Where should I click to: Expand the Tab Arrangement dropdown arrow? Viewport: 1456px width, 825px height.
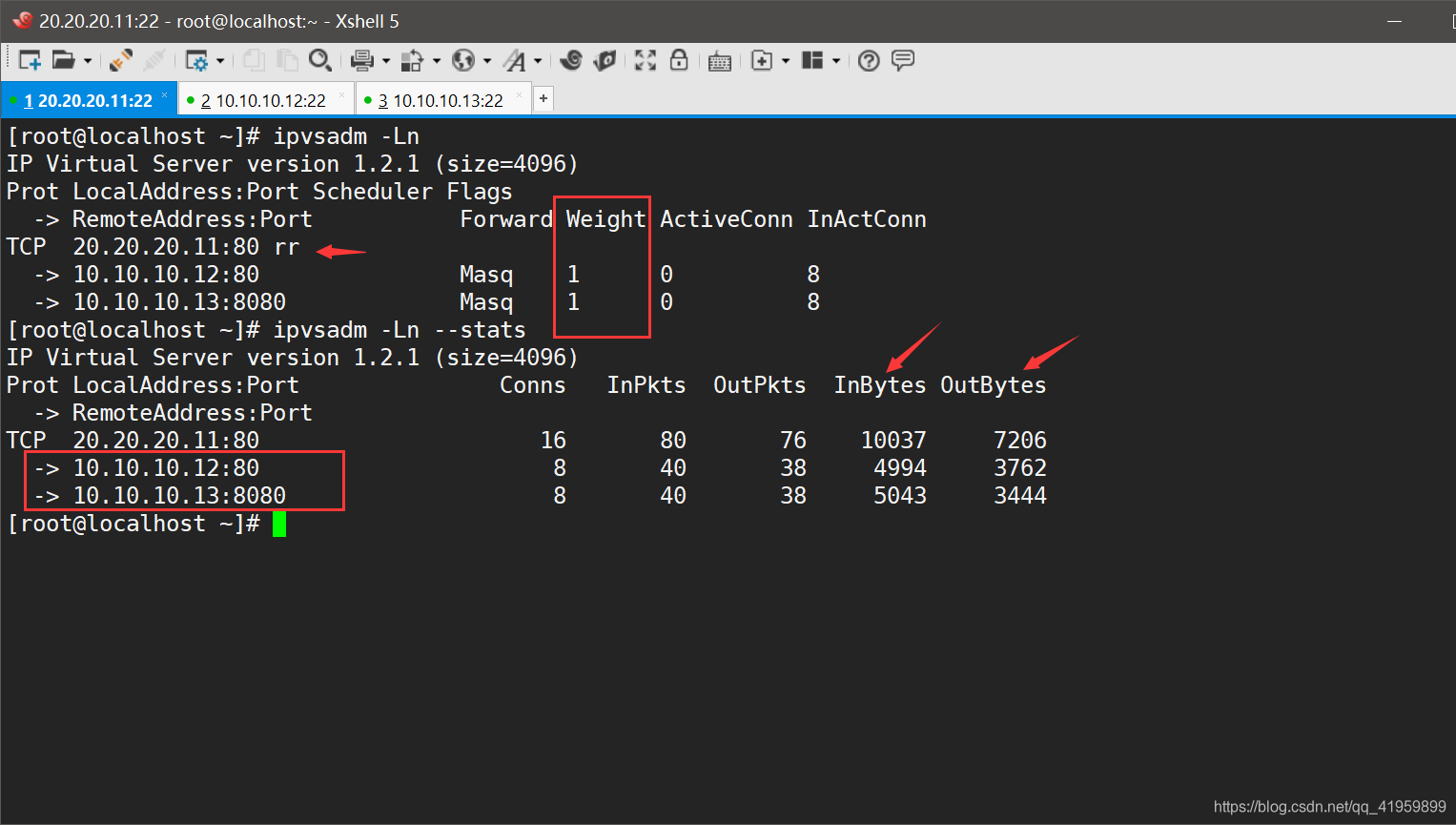(x=836, y=61)
